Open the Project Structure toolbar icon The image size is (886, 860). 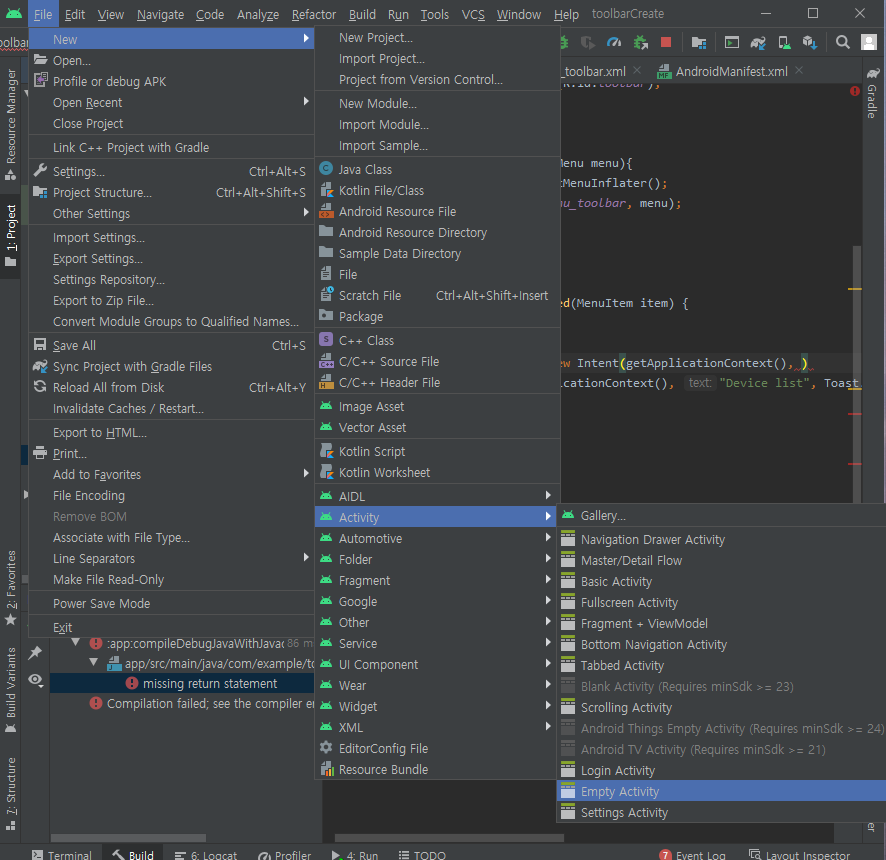[x=699, y=42]
